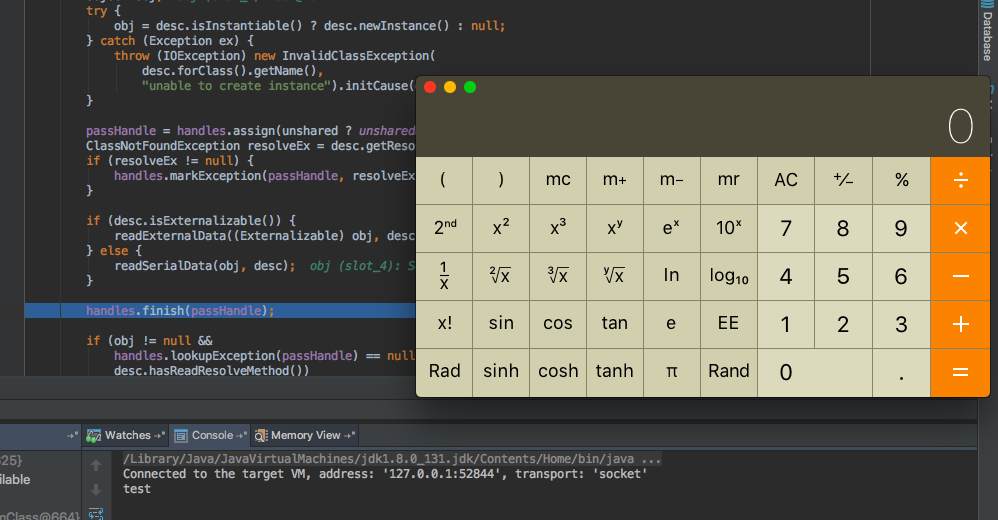Image resolution: width=998 pixels, height=520 pixels.
Task: Clear the calculator with AC
Action: [x=786, y=180]
